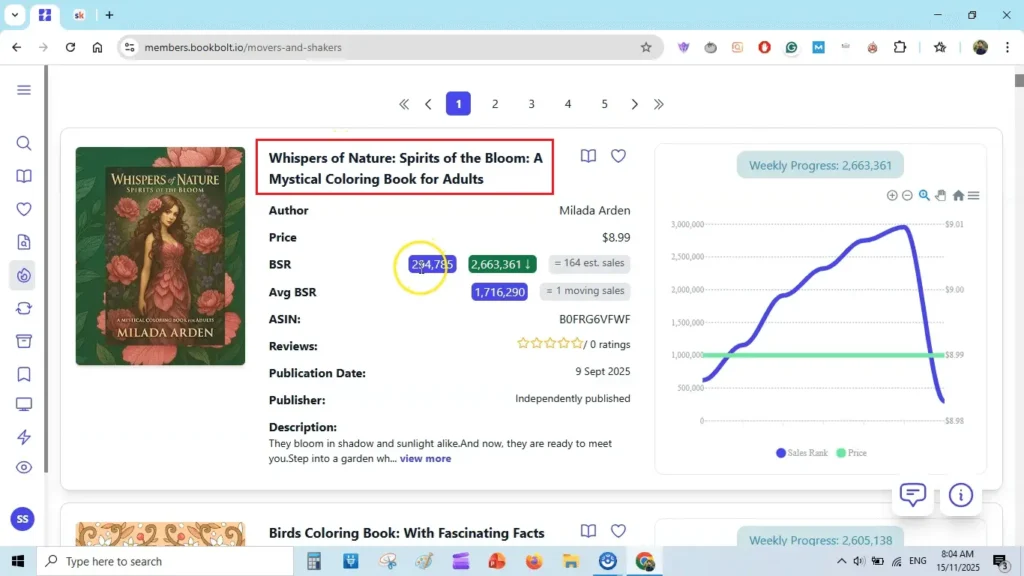The height and width of the screenshot is (576, 1024).
Task: Select the chart panning hand tool
Action: [x=941, y=196]
